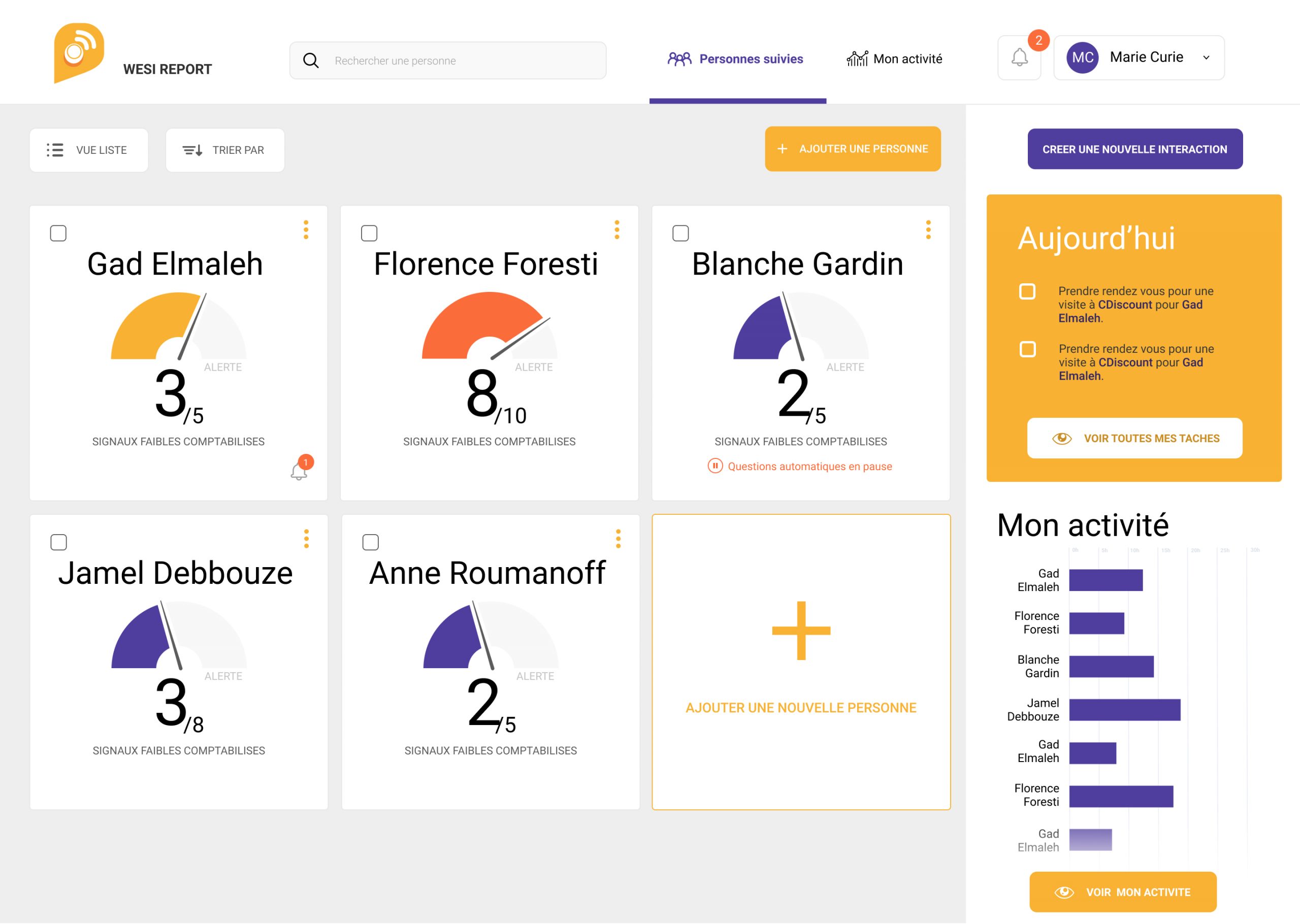Click the MC avatar circle
1300x924 pixels.
point(1082,57)
